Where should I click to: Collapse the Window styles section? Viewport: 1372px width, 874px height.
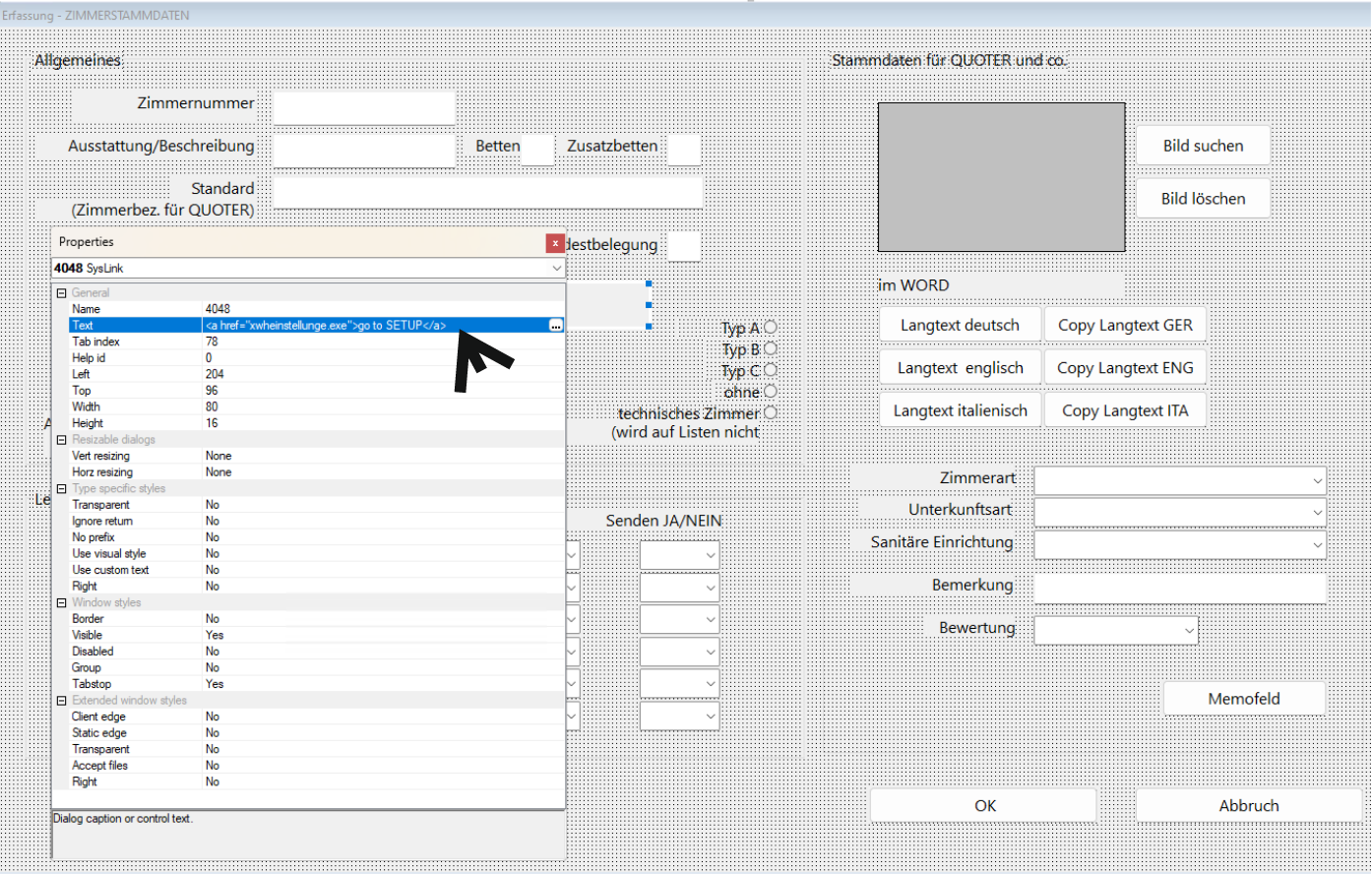click(x=61, y=602)
